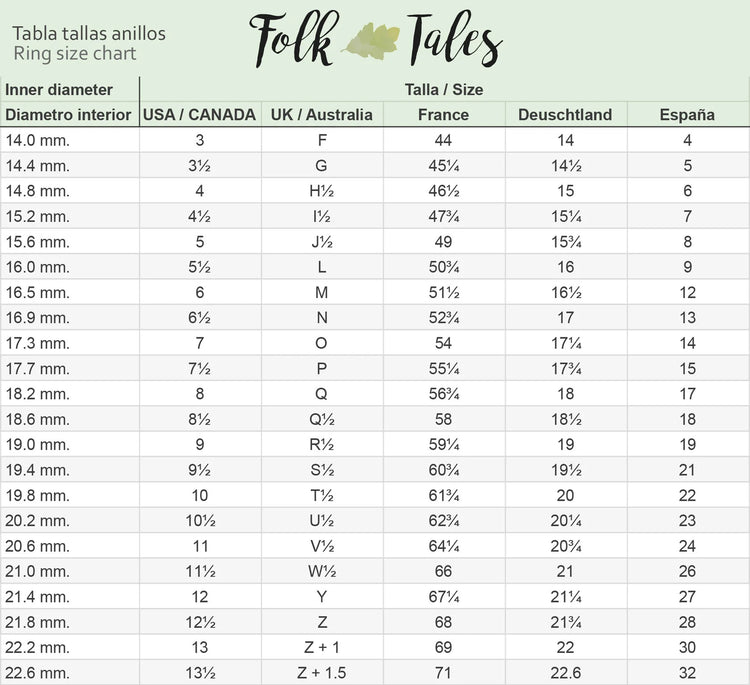Image resolution: width=750 pixels, height=685 pixels.
Task: Click the Folk Tales brand title
Action: tap(375, 38)
